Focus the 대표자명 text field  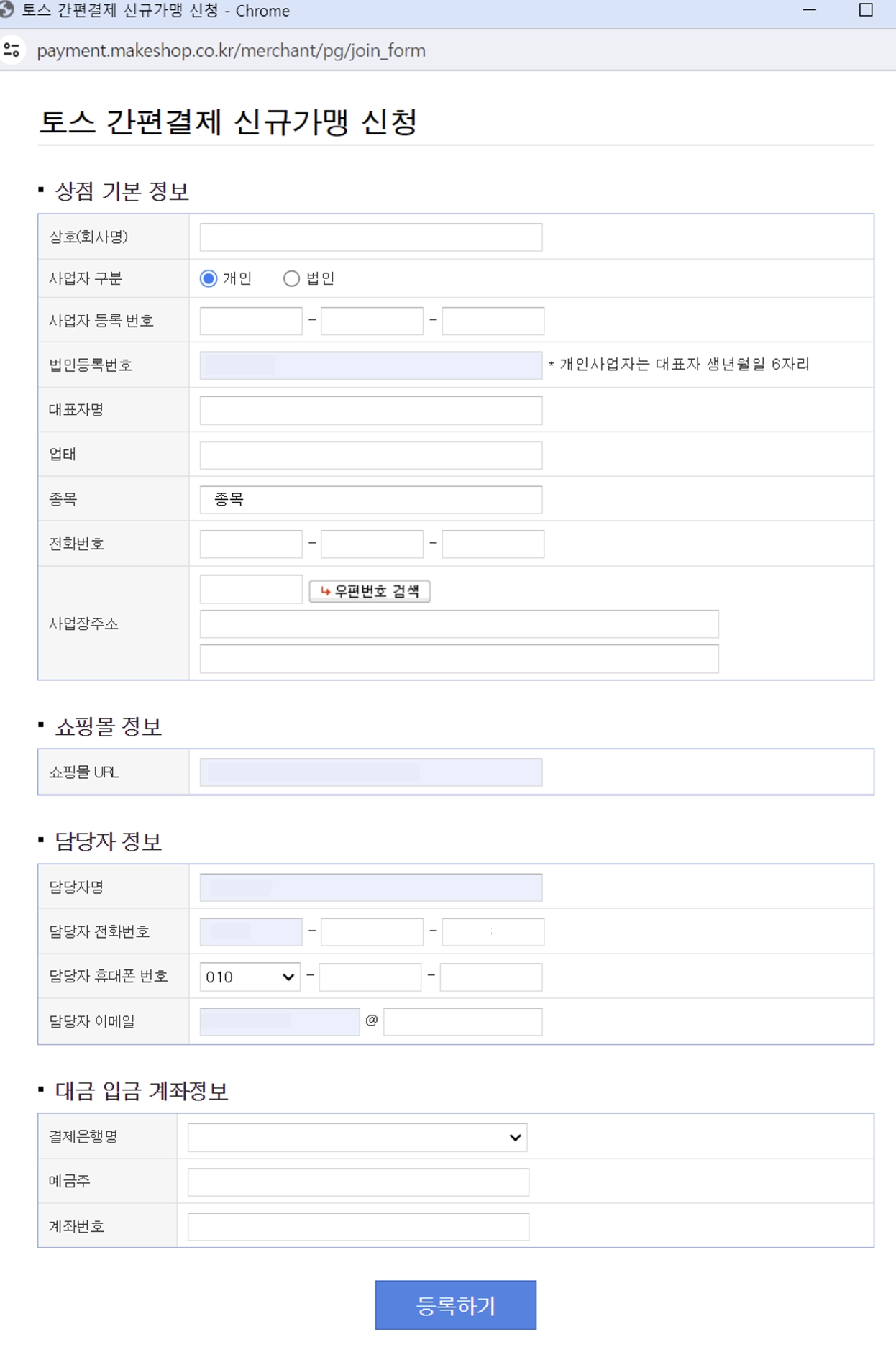click(370, 411)
